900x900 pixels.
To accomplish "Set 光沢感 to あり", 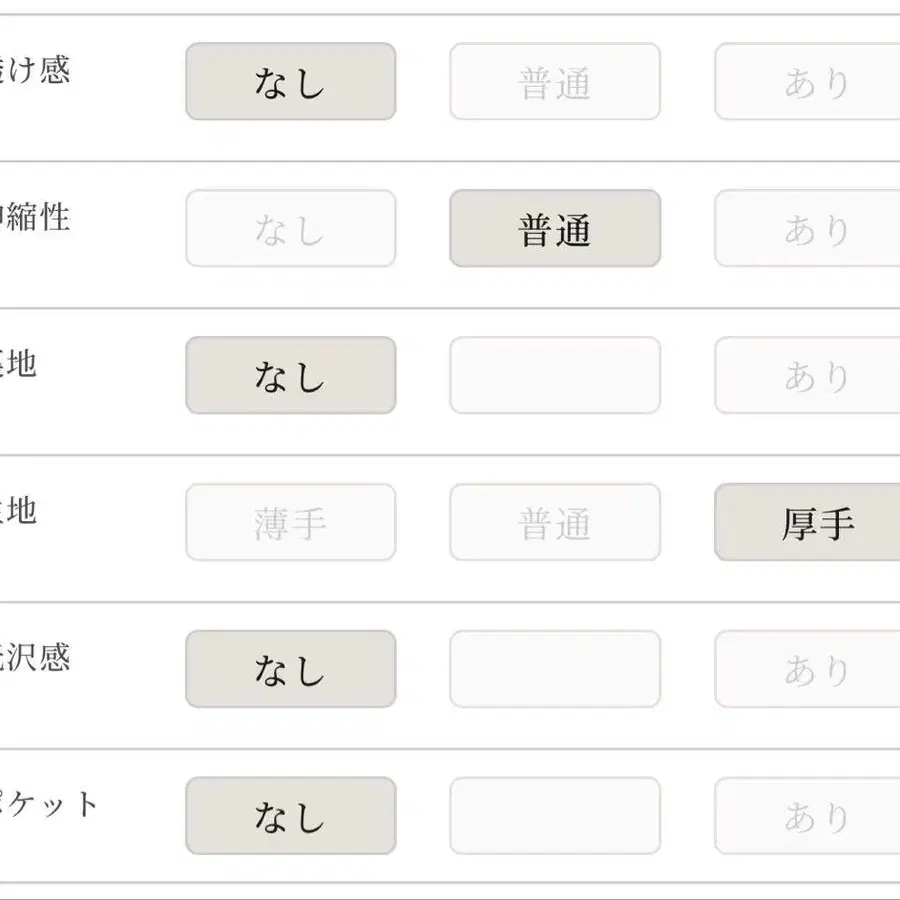I will 810,670.
